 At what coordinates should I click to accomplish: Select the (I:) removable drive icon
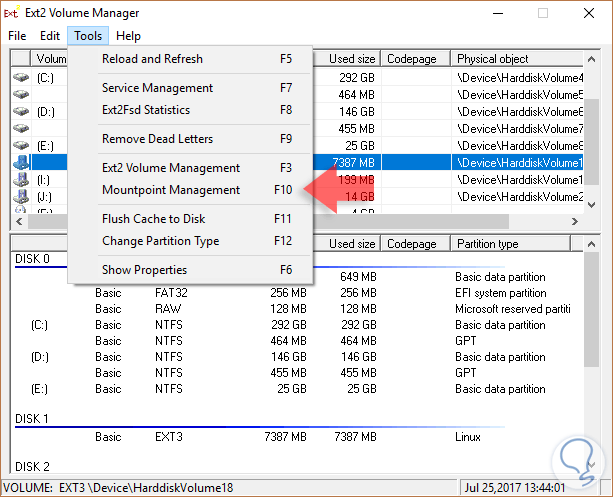[x=21, y=179]
